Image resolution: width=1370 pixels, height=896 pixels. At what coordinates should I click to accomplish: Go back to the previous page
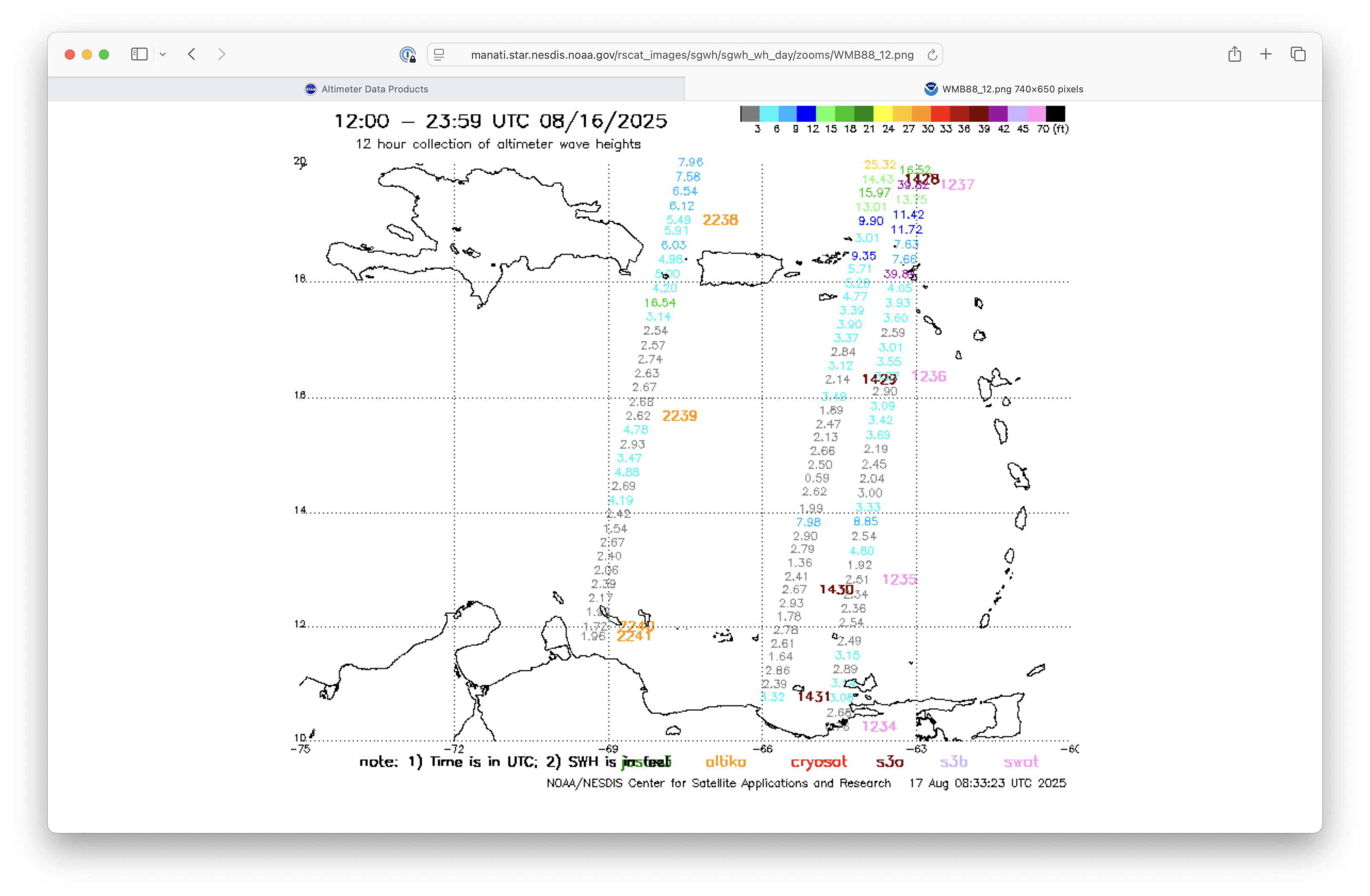(x=192, y=54)
